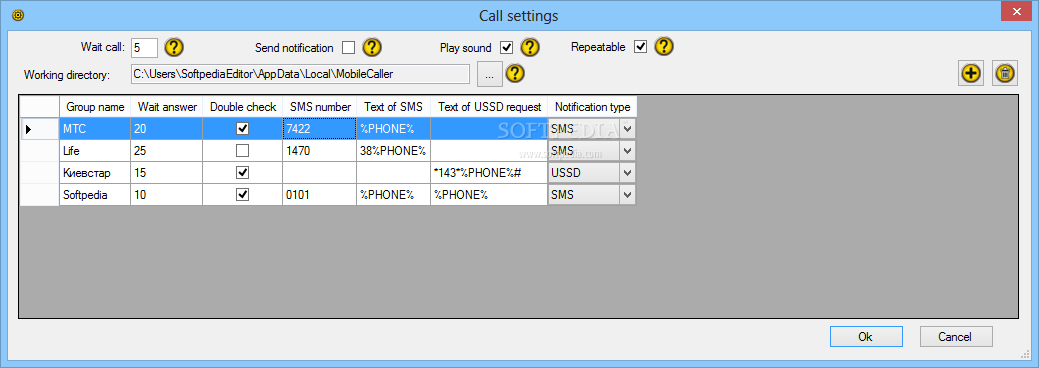Click Wait answer cell with value 10
Image resolution: width=1039 pixels, height=368 pixels.
(167, 194)
